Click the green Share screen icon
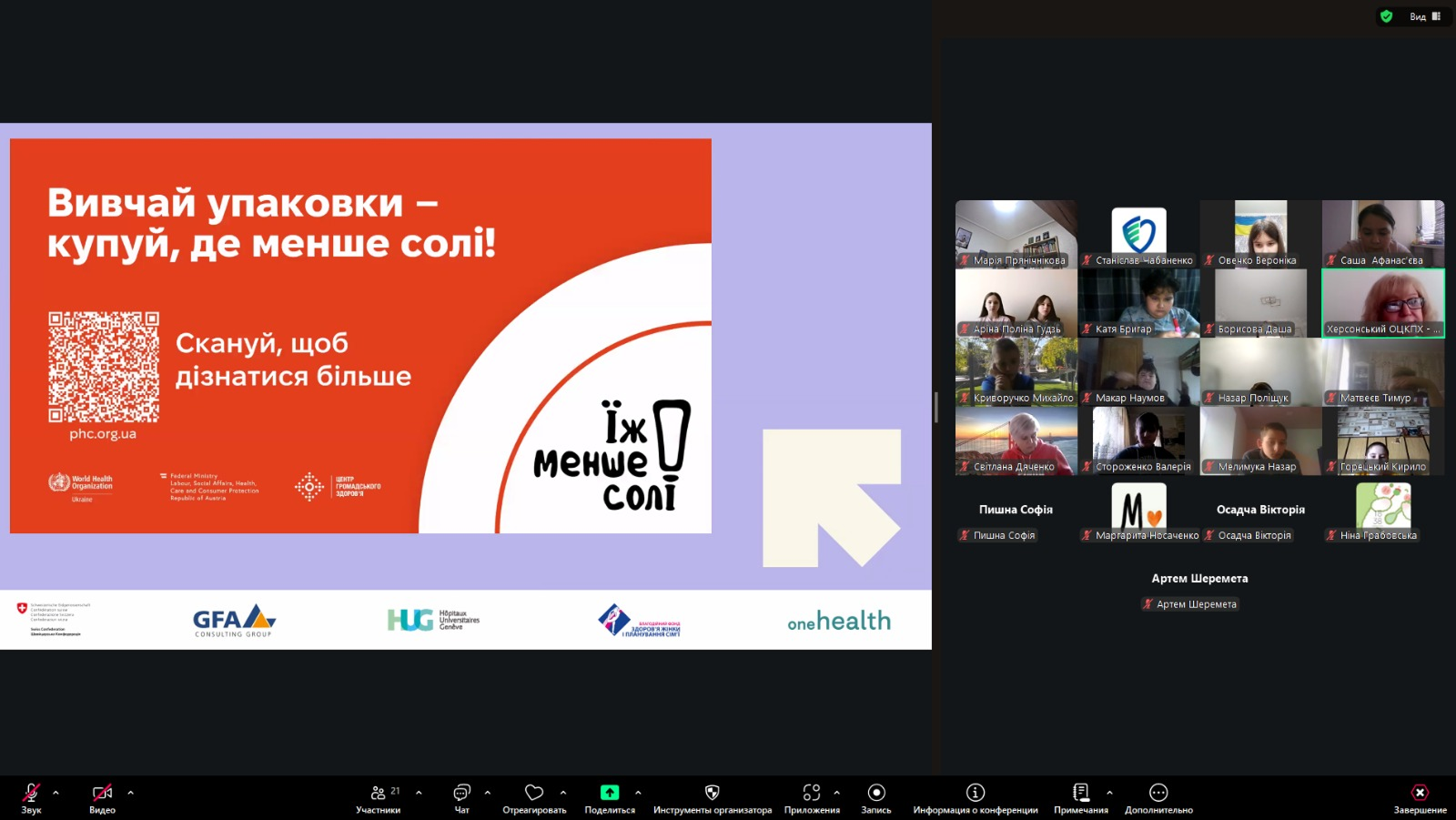1456x820 pixels. (610, 793)
